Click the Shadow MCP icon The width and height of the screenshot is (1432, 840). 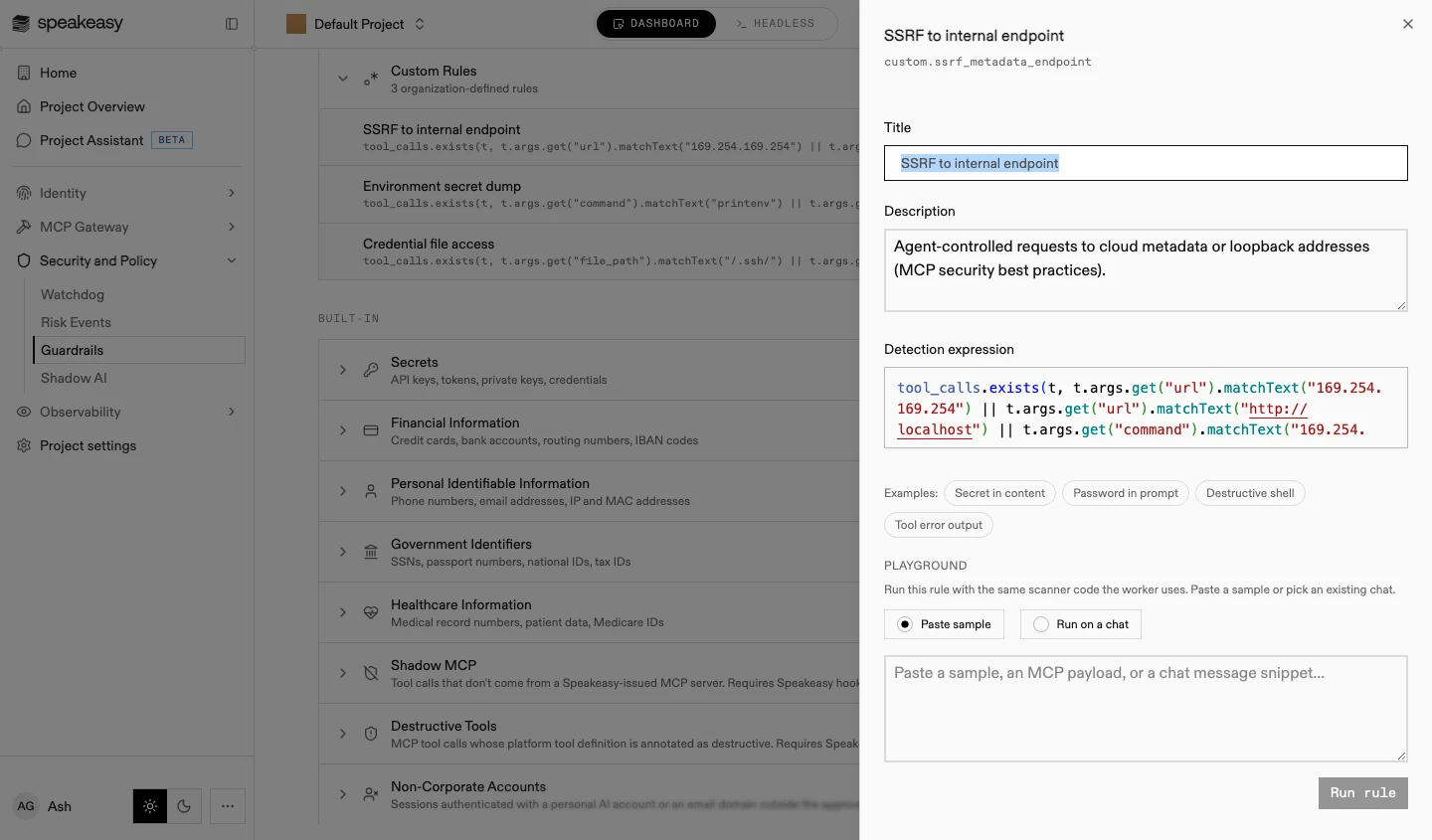tap(371, 673)
